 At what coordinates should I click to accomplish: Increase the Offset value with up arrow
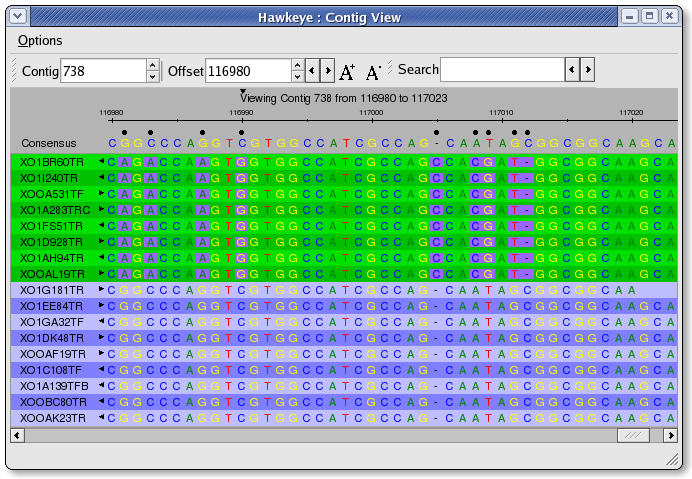pyautogui.click(x=297, y=65)
